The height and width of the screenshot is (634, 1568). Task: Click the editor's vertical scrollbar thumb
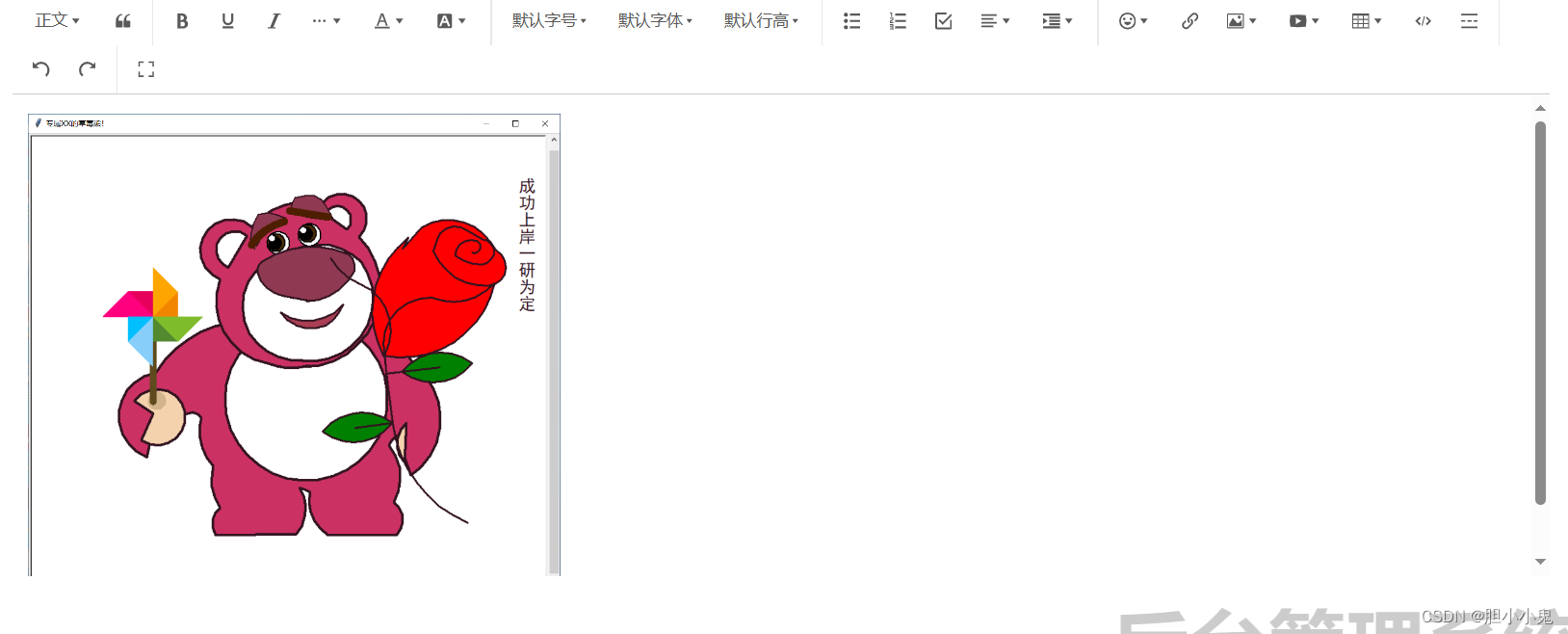[x=1540, y=313]
